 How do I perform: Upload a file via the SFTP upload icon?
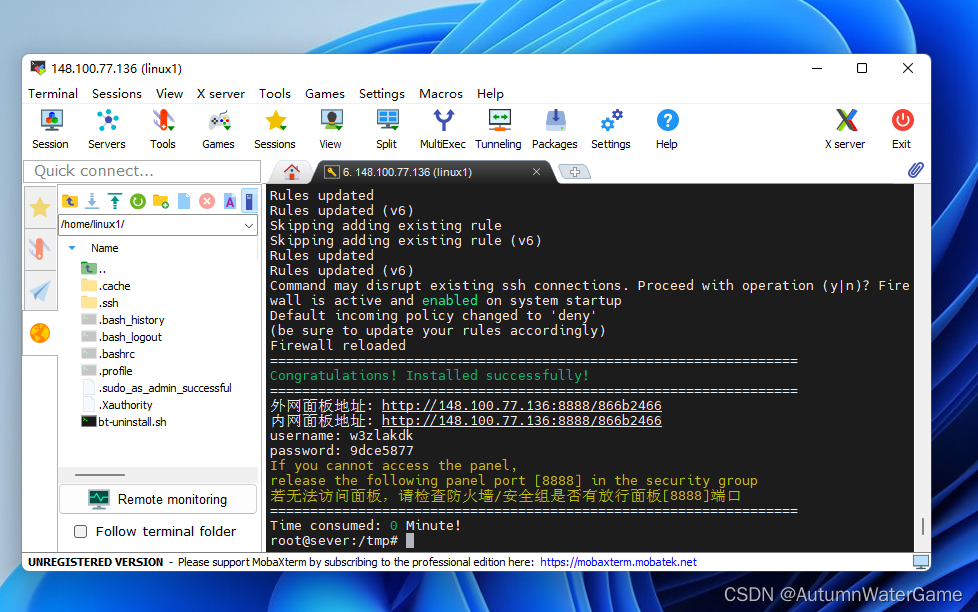(x=114, y=201)
